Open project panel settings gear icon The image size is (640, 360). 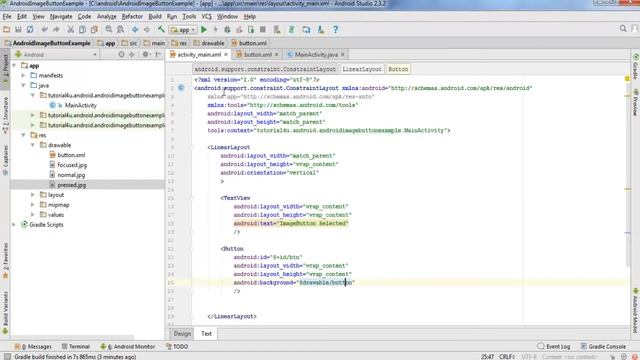145,54
